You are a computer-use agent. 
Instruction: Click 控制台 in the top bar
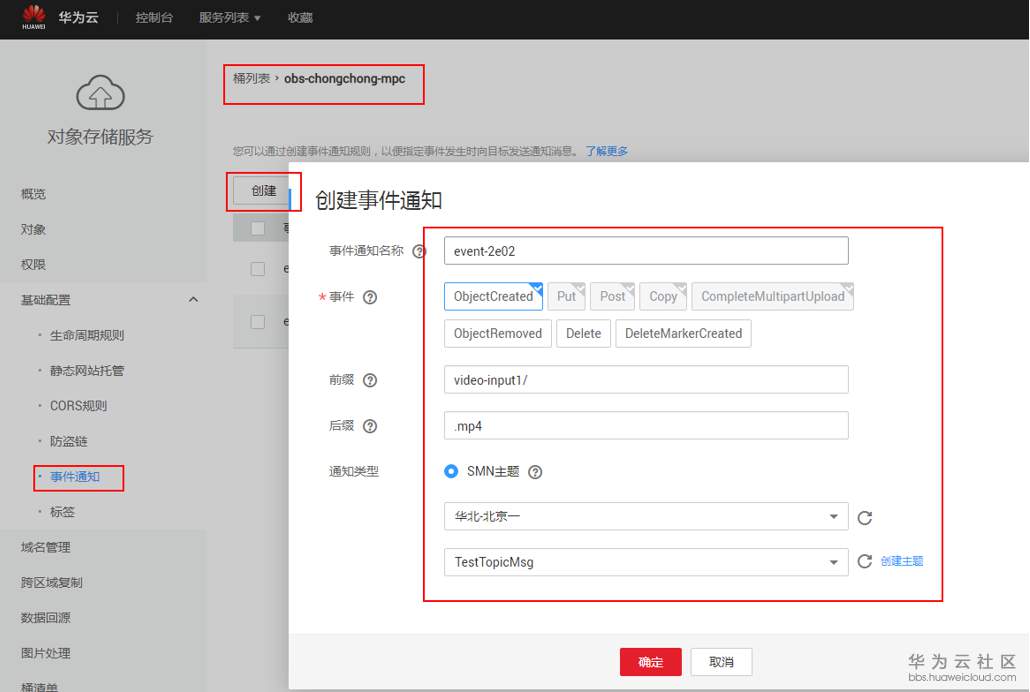click(x=153, y=17)
